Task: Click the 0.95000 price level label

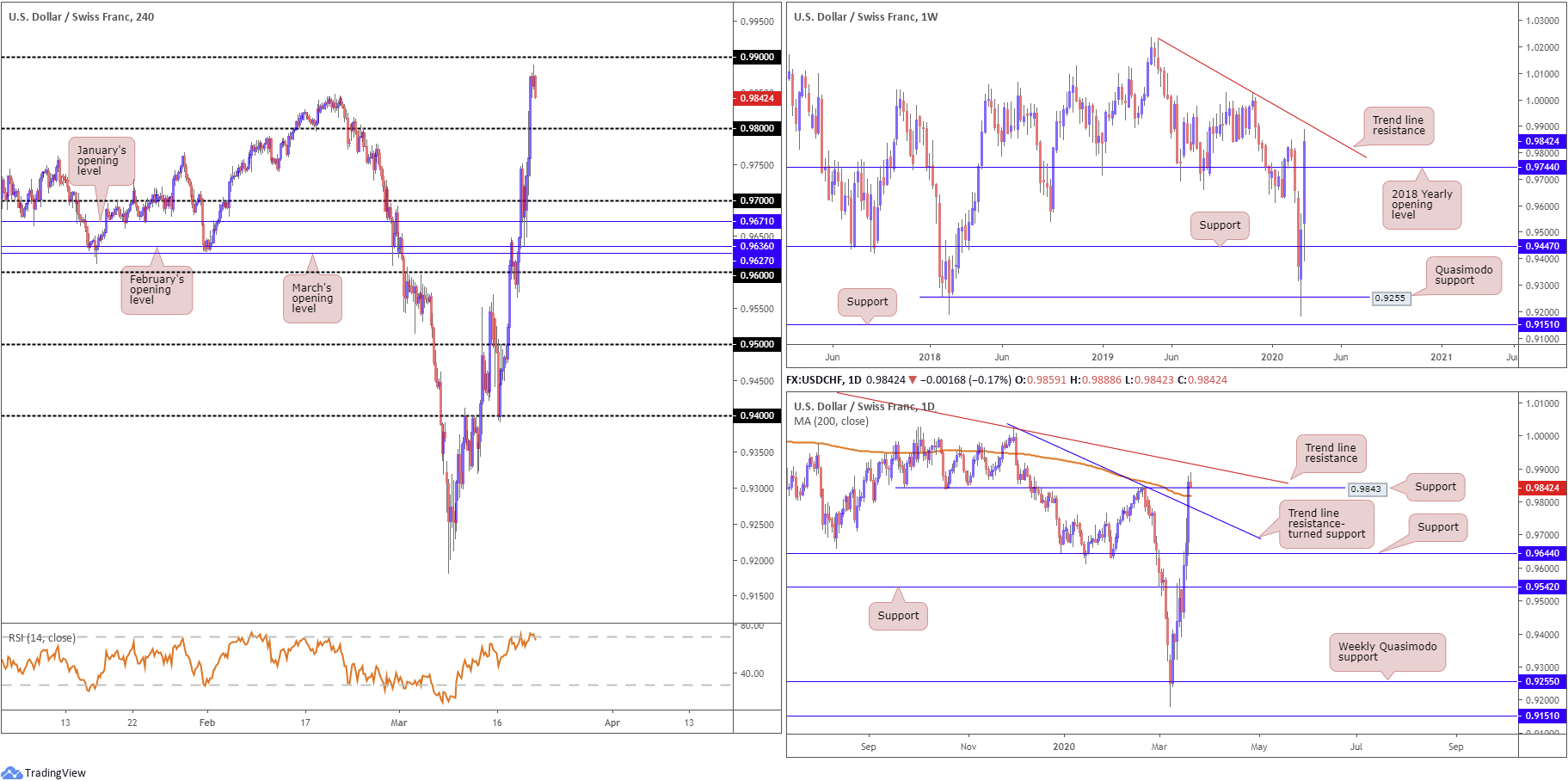Action: tap(757, 344)
